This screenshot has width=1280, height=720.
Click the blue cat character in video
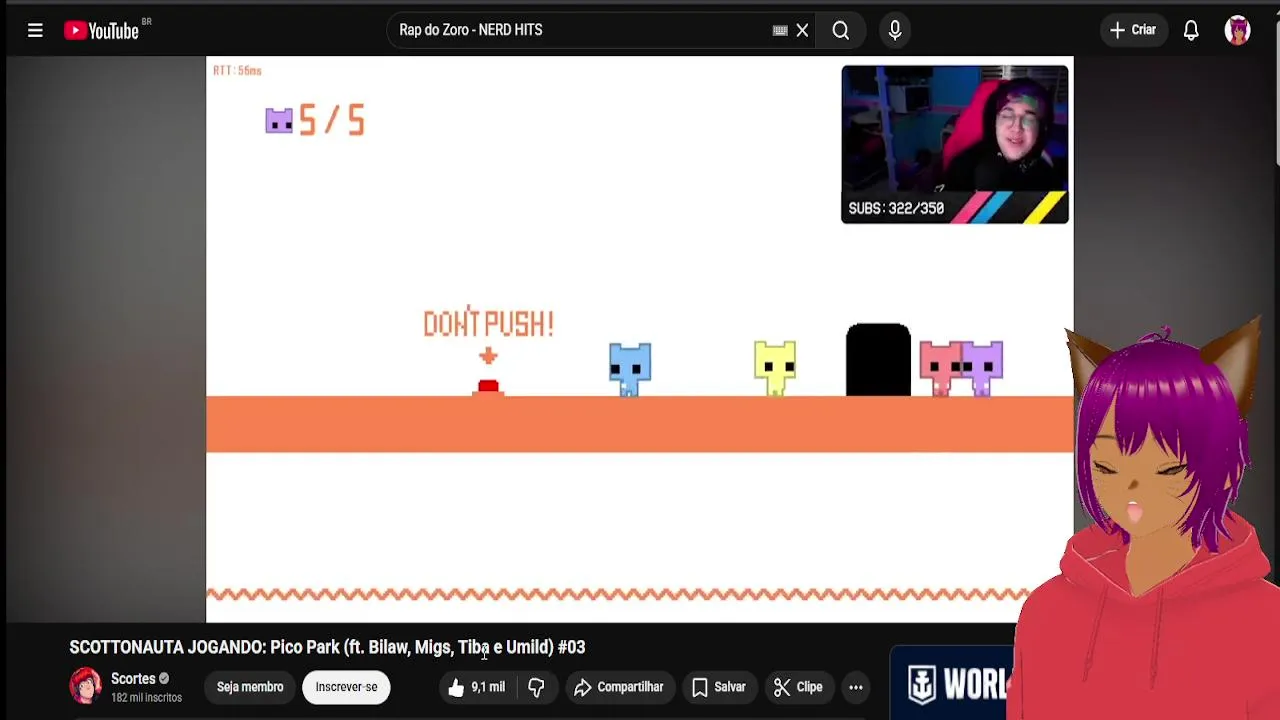tap(630, 369)
